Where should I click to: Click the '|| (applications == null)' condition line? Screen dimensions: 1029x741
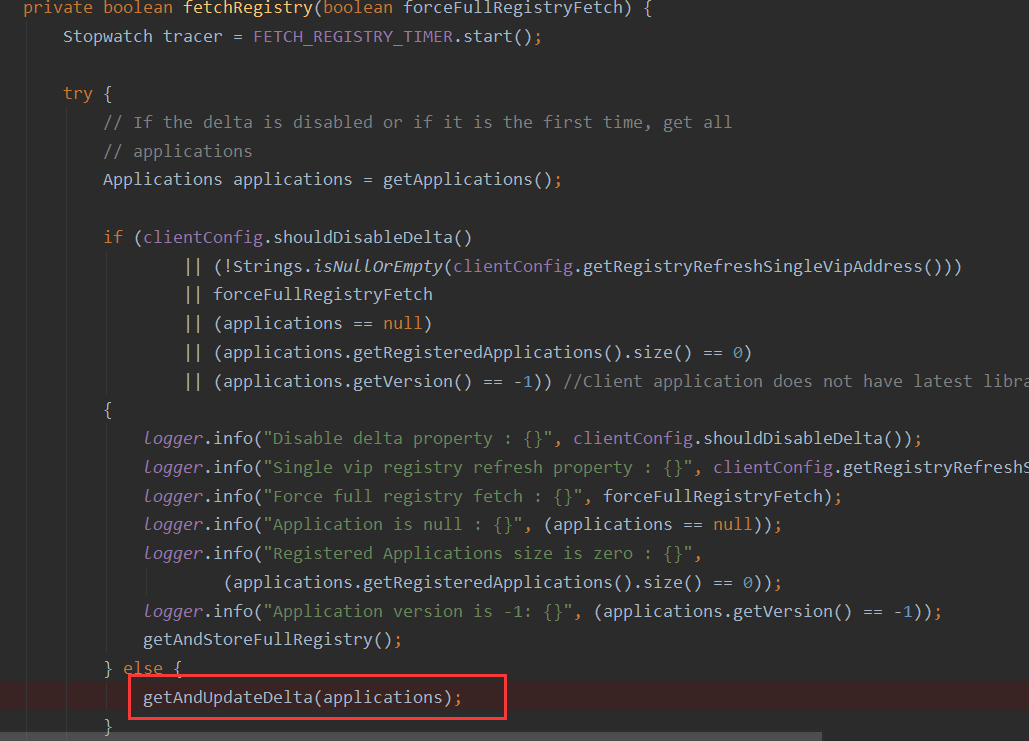point(308,324)
